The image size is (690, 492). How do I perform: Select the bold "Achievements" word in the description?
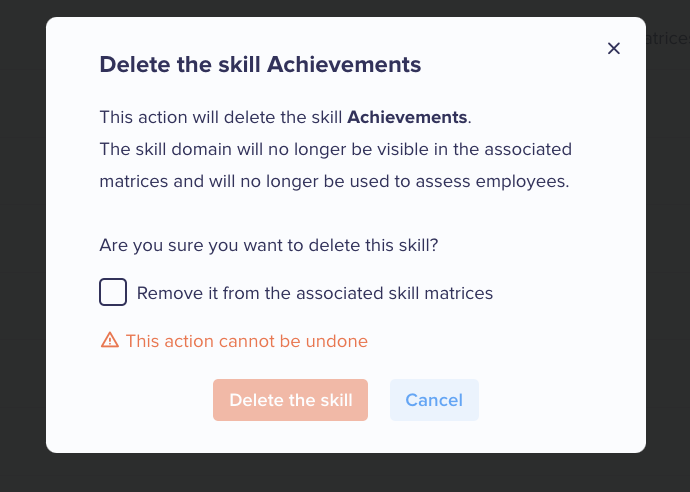tap(407, 117)
